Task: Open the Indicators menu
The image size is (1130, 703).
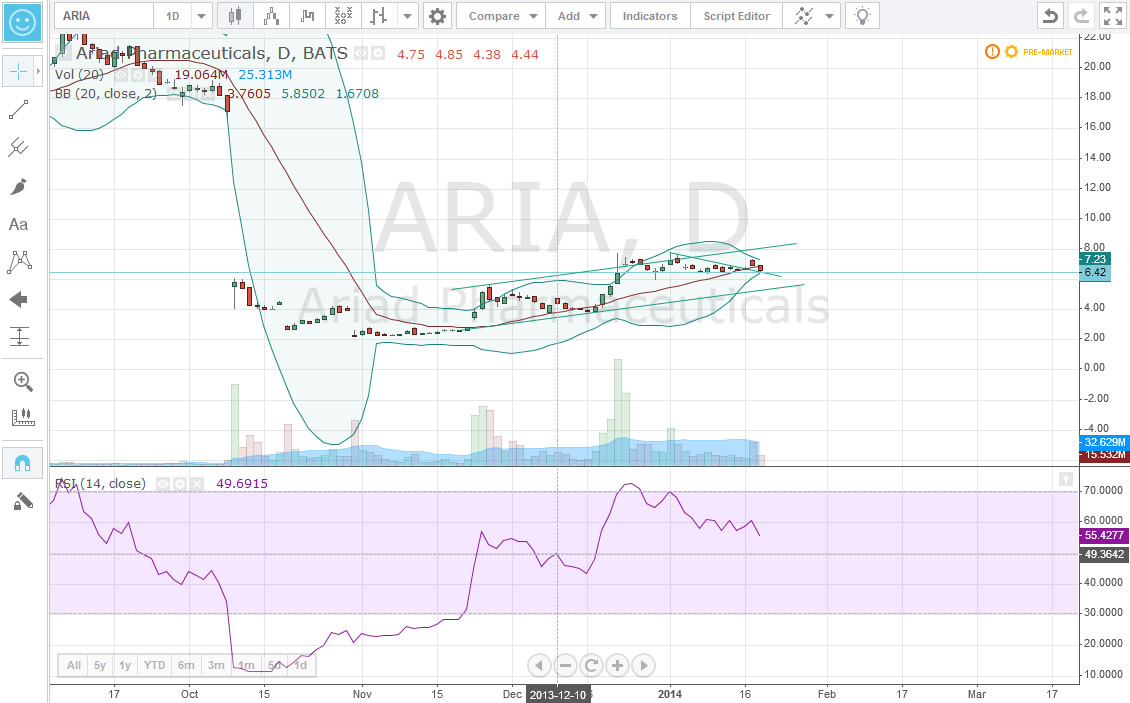Action: (x=649, y=15)
